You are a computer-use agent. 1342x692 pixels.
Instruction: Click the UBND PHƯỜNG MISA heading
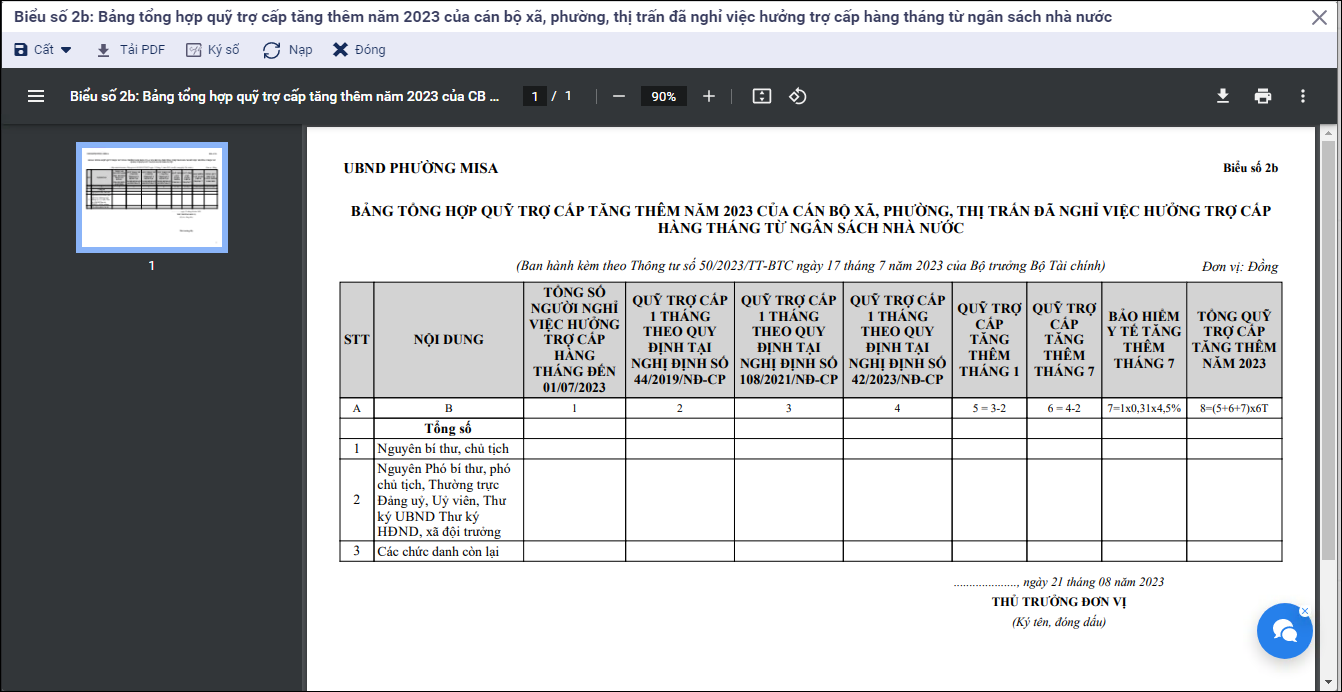point(421,168)
